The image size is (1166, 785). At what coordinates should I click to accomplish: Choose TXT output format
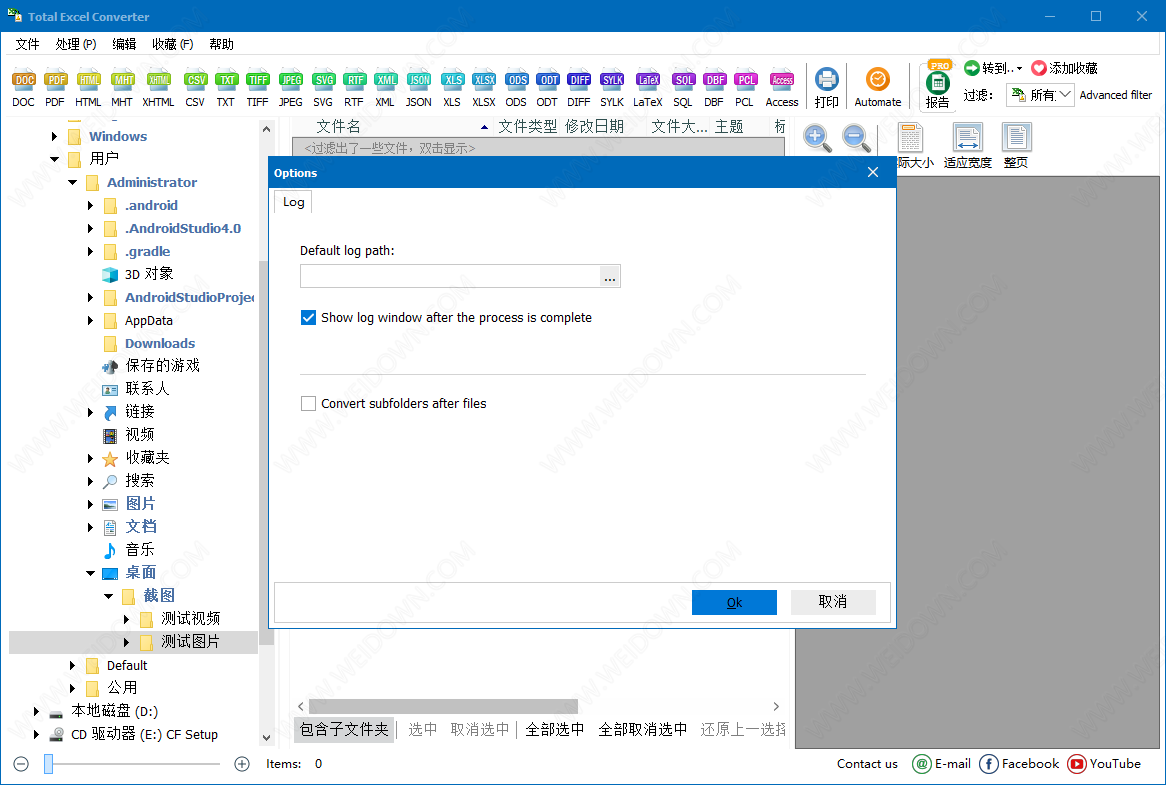226,88
